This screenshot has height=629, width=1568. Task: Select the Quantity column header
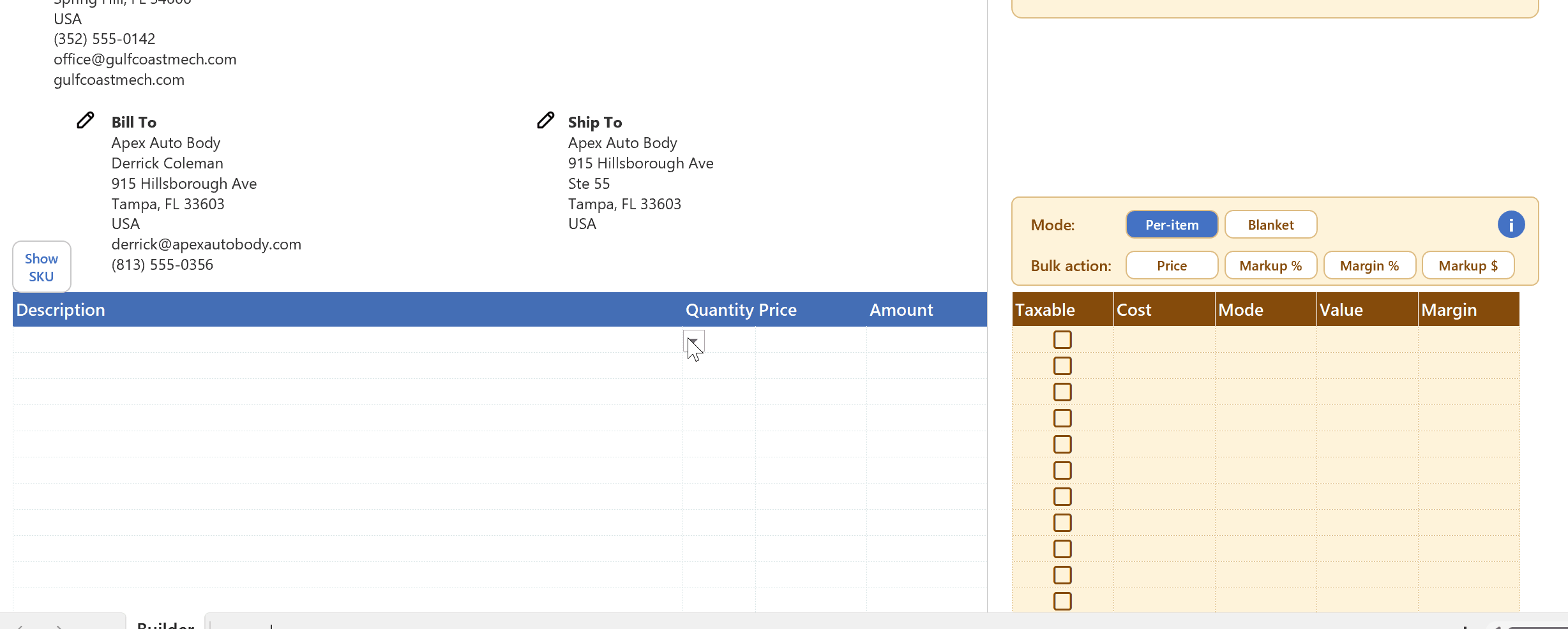point(720,310)
